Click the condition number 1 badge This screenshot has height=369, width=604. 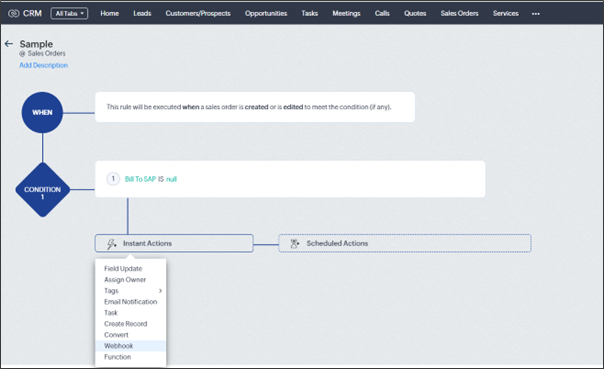[113, 179]
